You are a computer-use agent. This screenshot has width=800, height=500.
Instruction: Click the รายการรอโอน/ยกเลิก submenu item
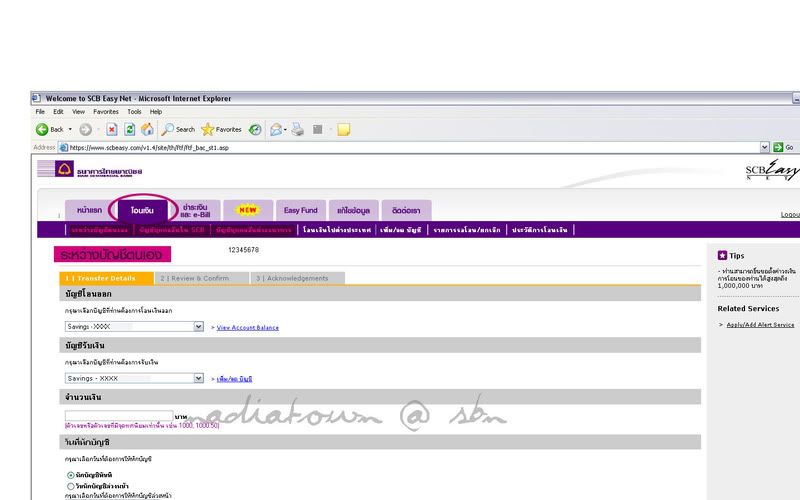point(467,230)
